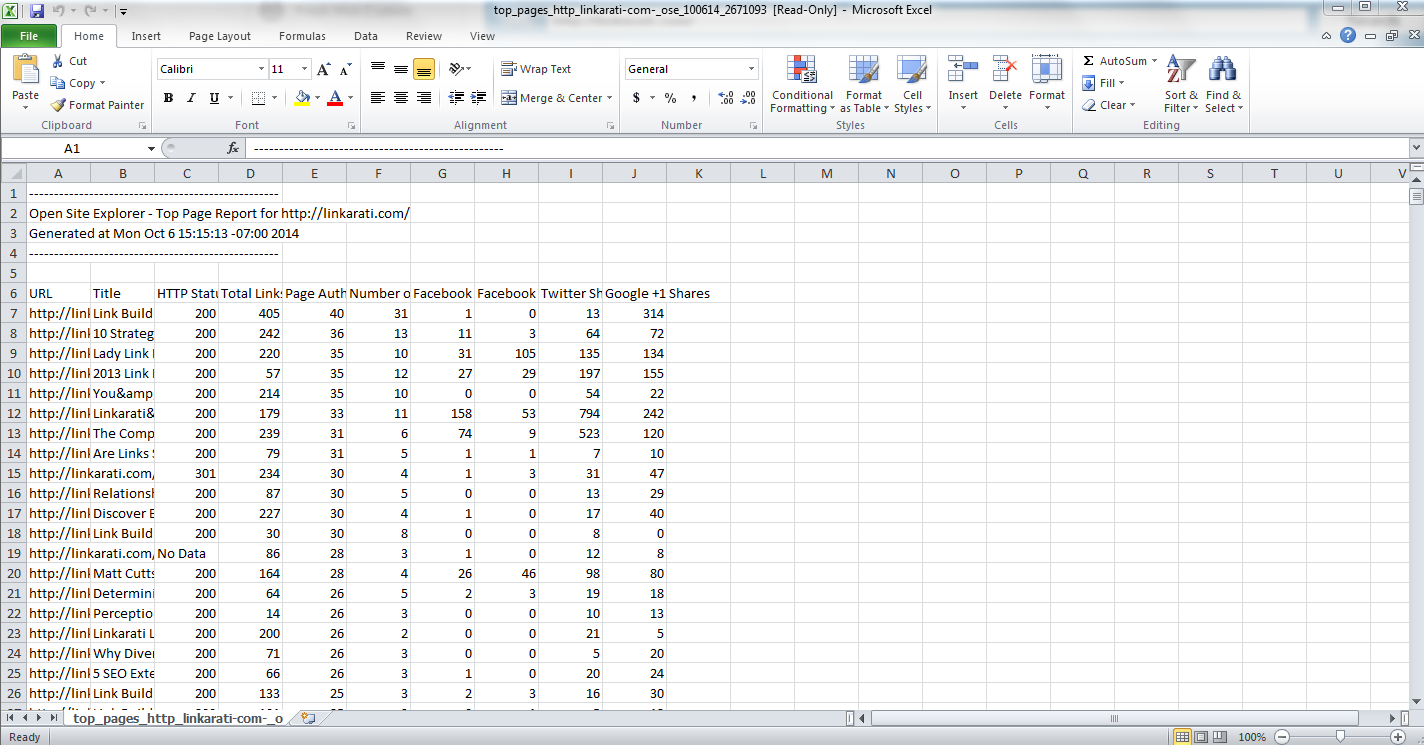Click Increase Decimal icon
This screenshot has width=1424, height=745.
(725, 98)
